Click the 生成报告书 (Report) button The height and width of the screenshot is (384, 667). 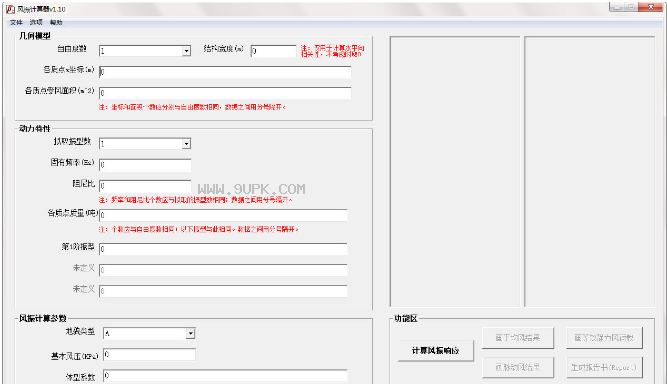pos(604,367)
